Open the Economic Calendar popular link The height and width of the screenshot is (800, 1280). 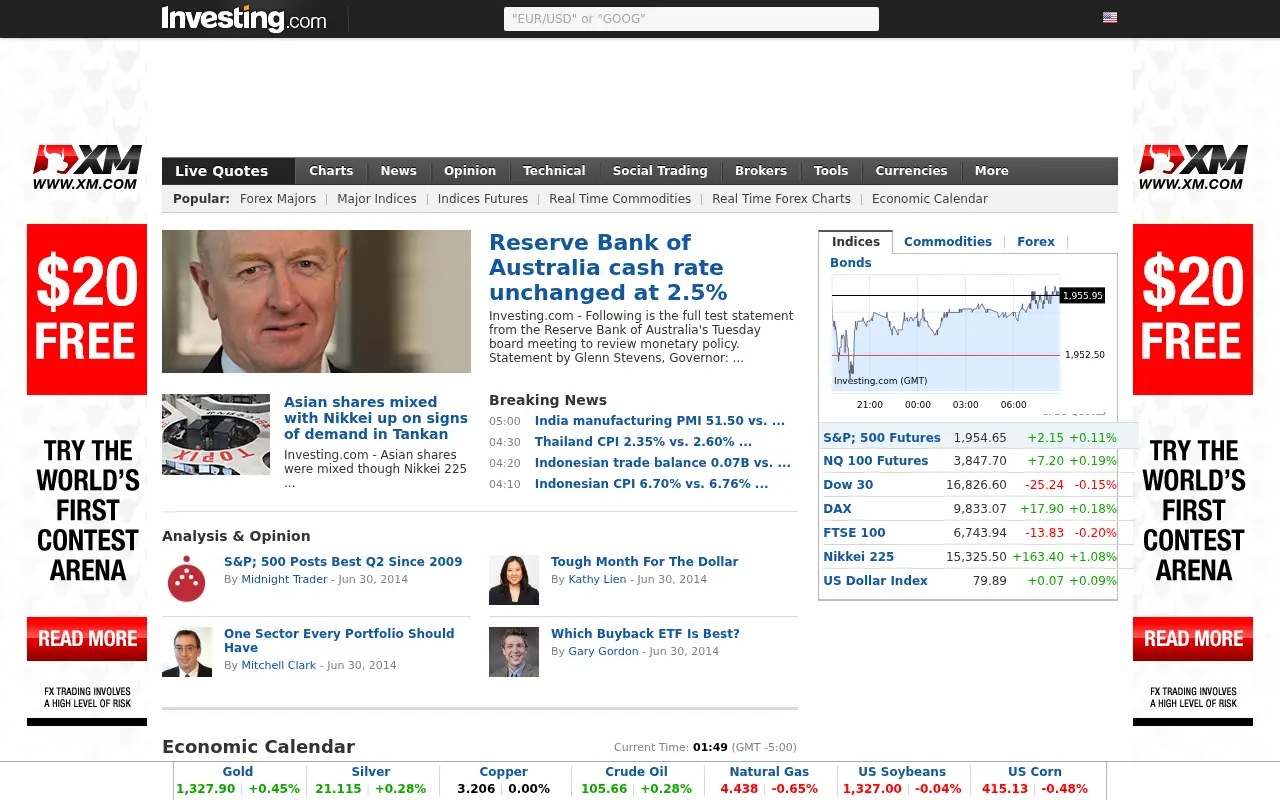pyautogui.click(x=930, y=199)
